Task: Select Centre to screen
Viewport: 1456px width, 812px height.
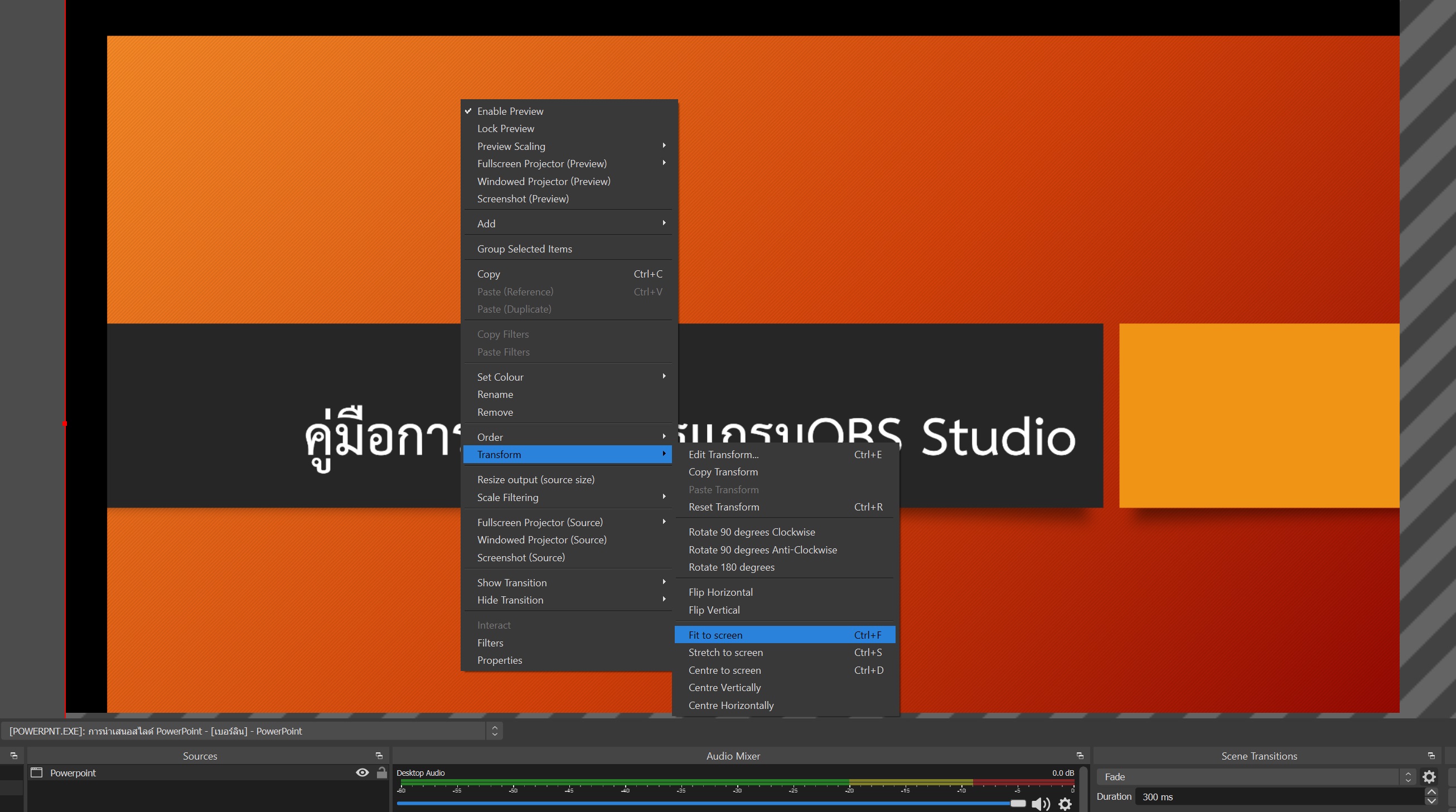Action: [x=785, y=671]
